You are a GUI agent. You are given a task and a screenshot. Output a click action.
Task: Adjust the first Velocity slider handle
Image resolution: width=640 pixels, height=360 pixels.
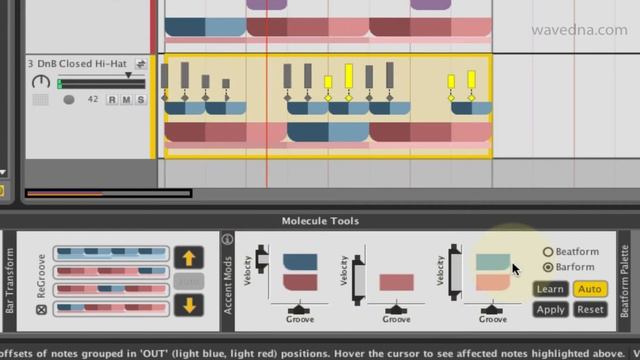[x=262, y=260]
